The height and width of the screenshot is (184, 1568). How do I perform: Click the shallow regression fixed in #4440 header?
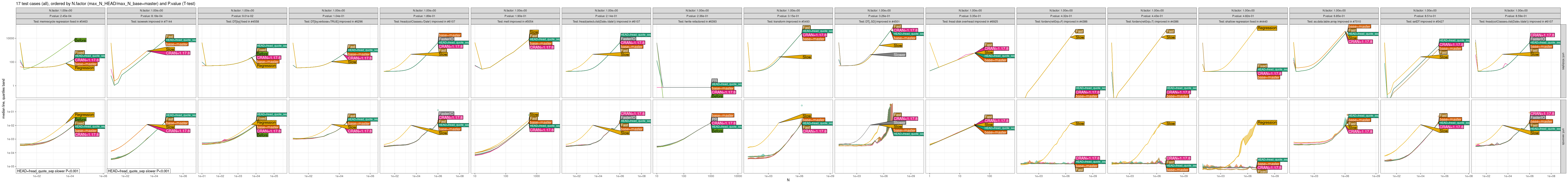pyautogui.click(x=1242, y=21)
